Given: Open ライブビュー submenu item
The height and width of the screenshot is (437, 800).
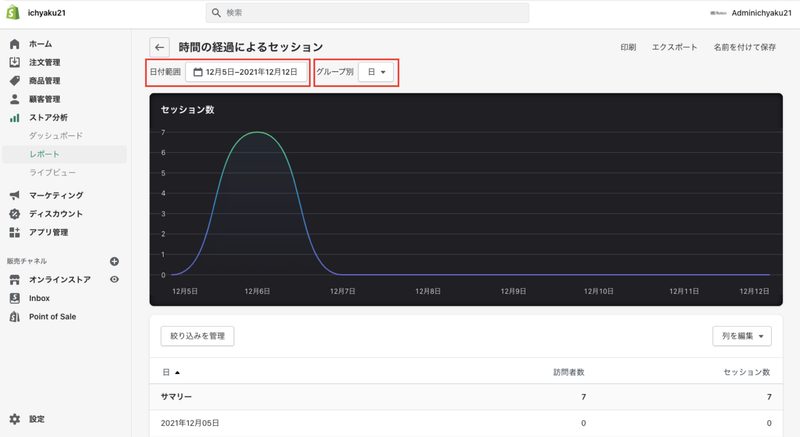Looking at the screenshot, I should click(x=52, y=172).
